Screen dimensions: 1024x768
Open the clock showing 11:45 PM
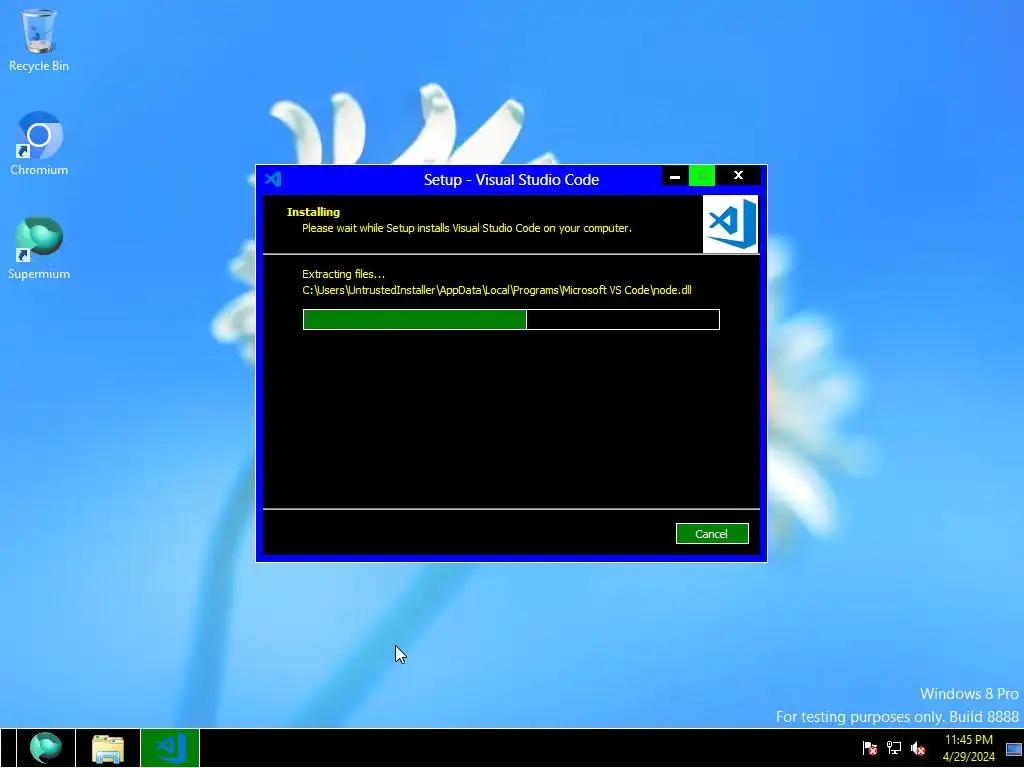pos(968,748)
